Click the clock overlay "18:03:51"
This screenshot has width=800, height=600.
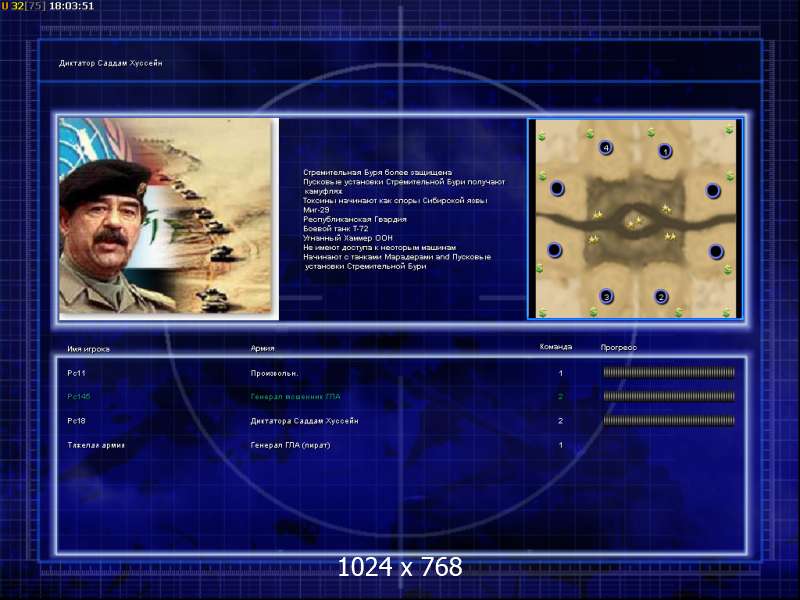(x=71, y=6)
